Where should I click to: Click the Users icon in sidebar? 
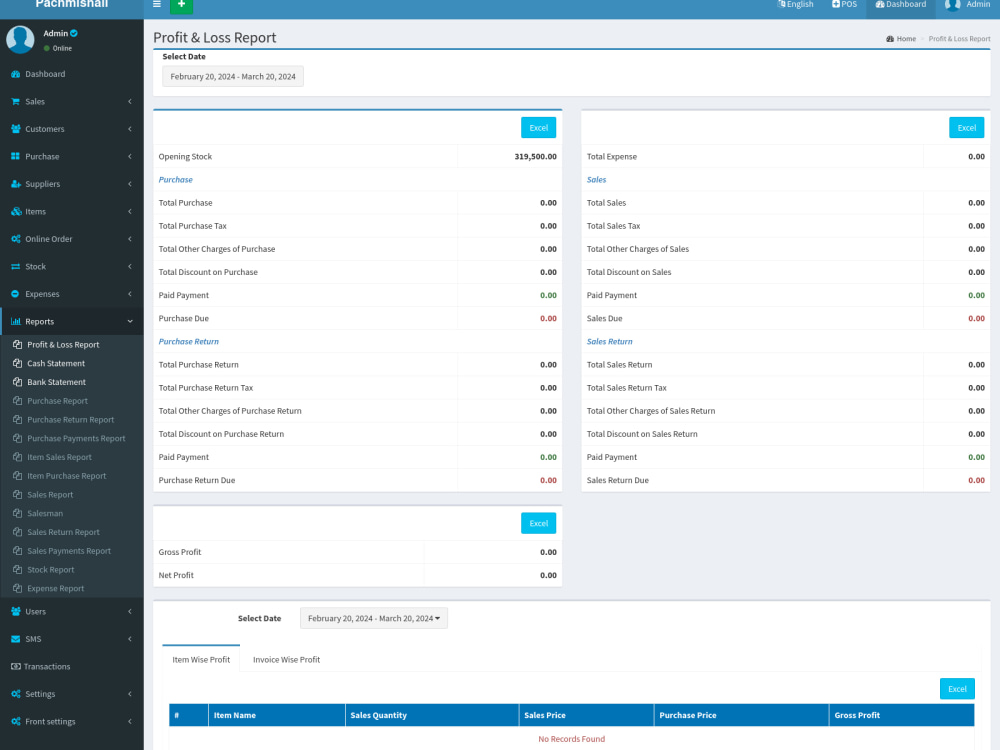[x=16, y=611]
